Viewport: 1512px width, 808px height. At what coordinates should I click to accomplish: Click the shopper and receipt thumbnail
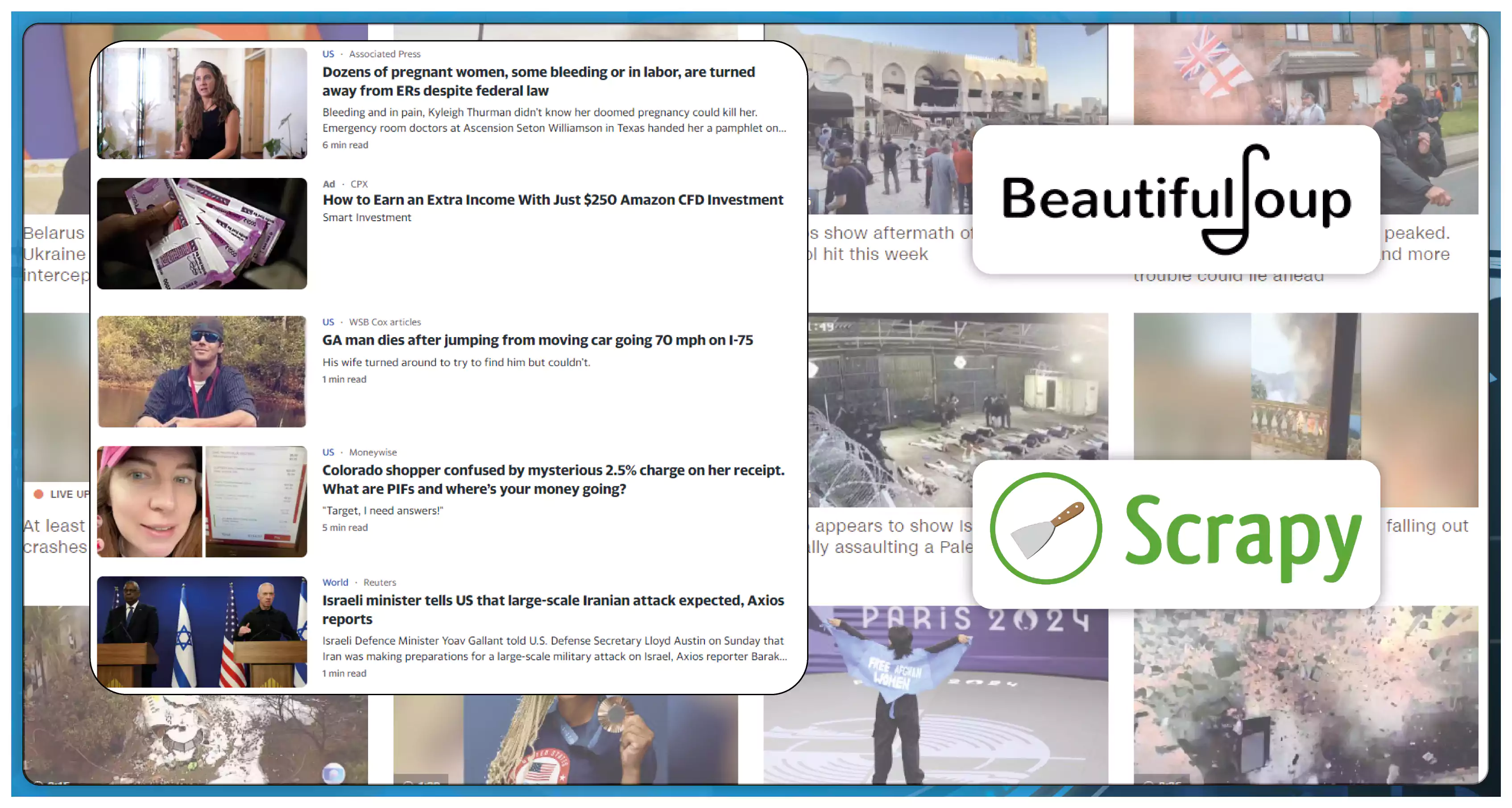pos(202,502)
